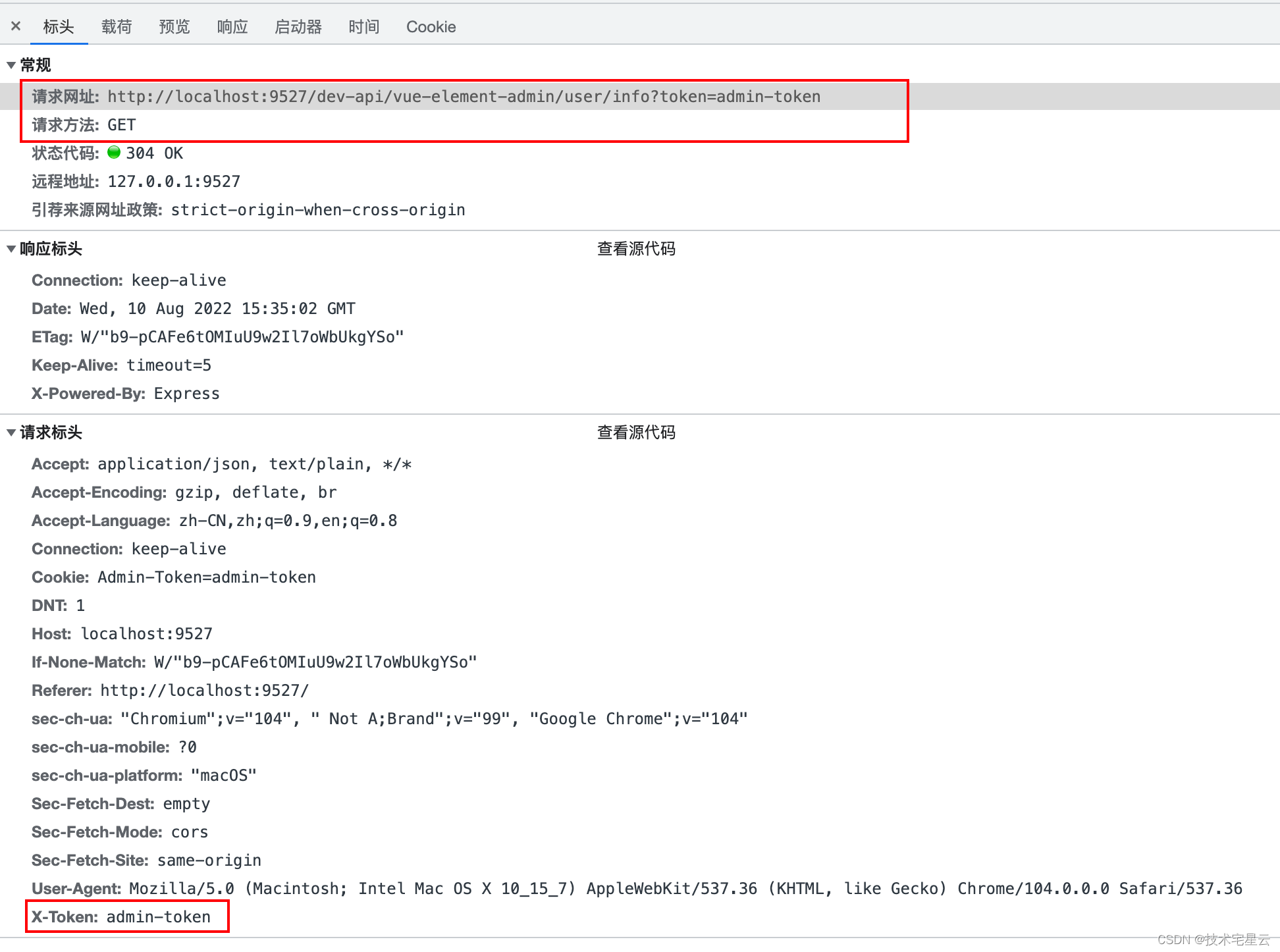Viewport: 1280px width, 952px height.
Task: Collapse the 响应标头 section
Action: pos(11,249)
